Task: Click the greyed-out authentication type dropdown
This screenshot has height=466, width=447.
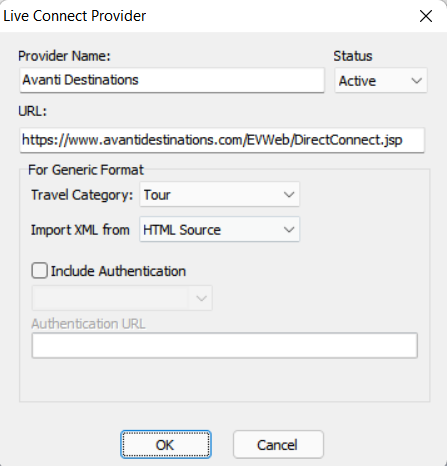Action: tap(122, 298)
